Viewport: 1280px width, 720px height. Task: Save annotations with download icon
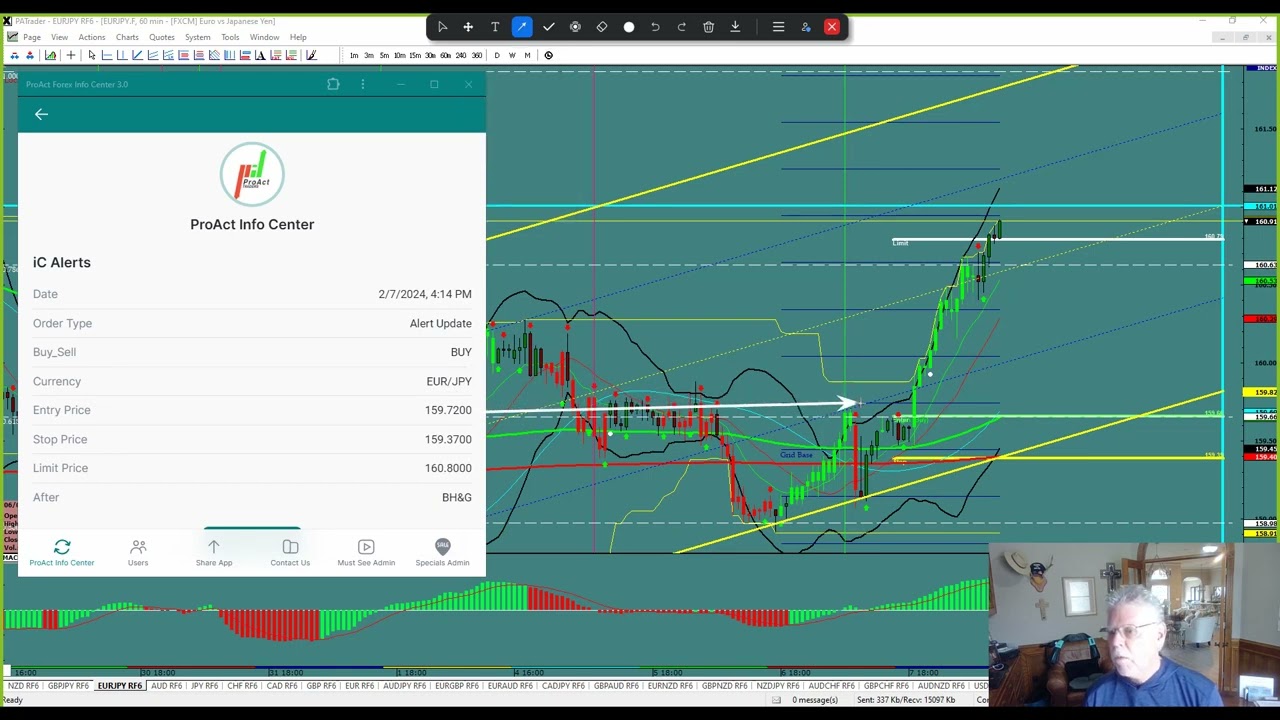pyautogui.click(x=735, y=27)
